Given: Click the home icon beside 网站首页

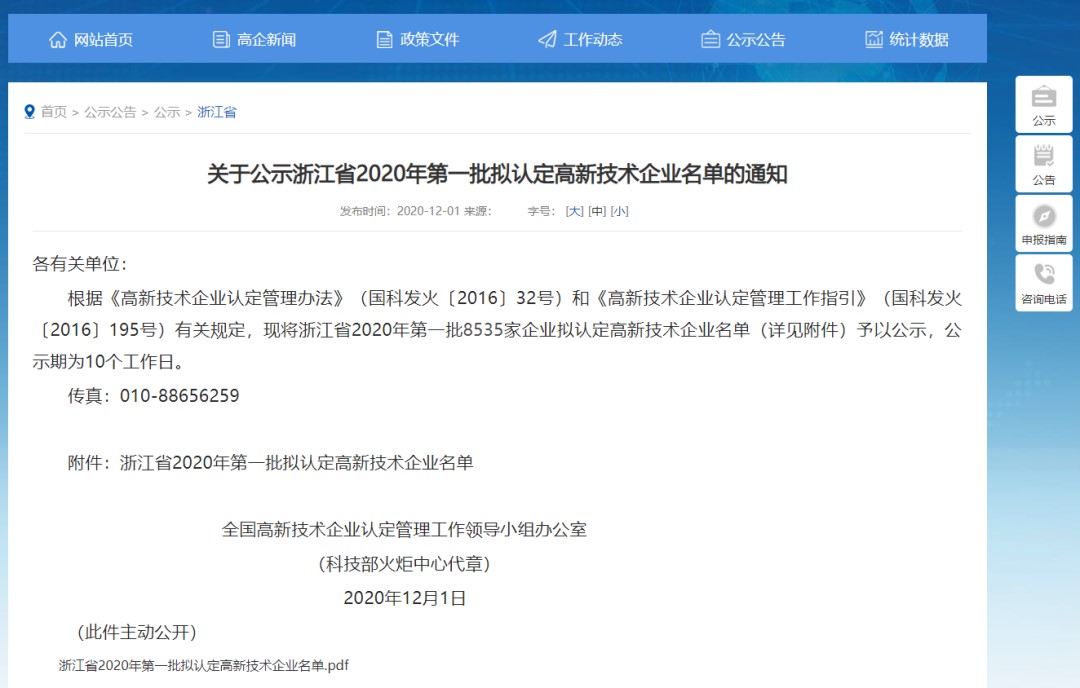Looking at the screenshot, I should click(x=57, y=39).
